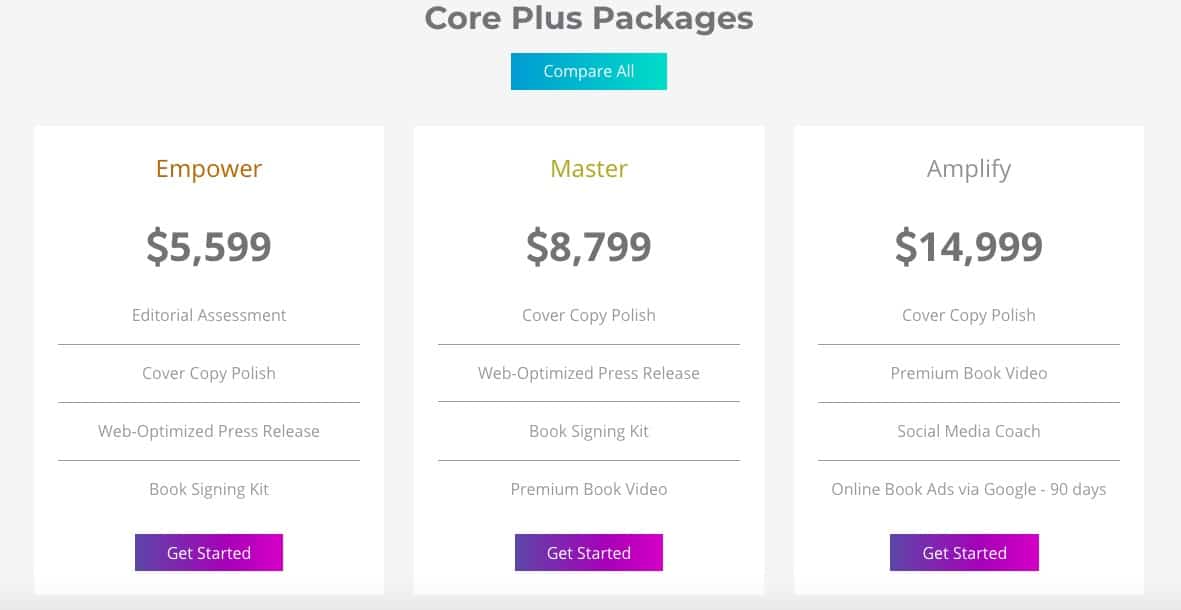This screenshot has width=1181, height=610.
Task: Click Editorial Assessment in the Empower package
Action: (x=209, y=315)
